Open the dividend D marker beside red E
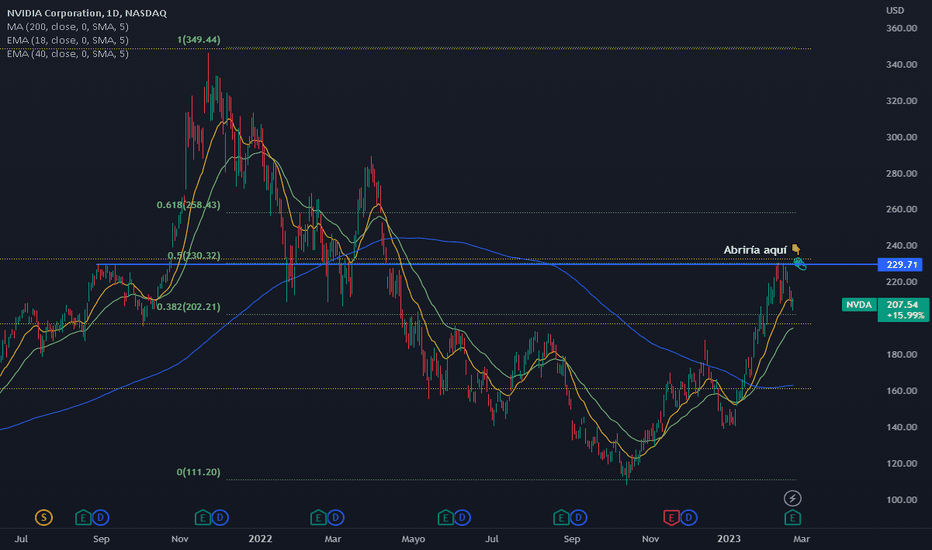 689,518
